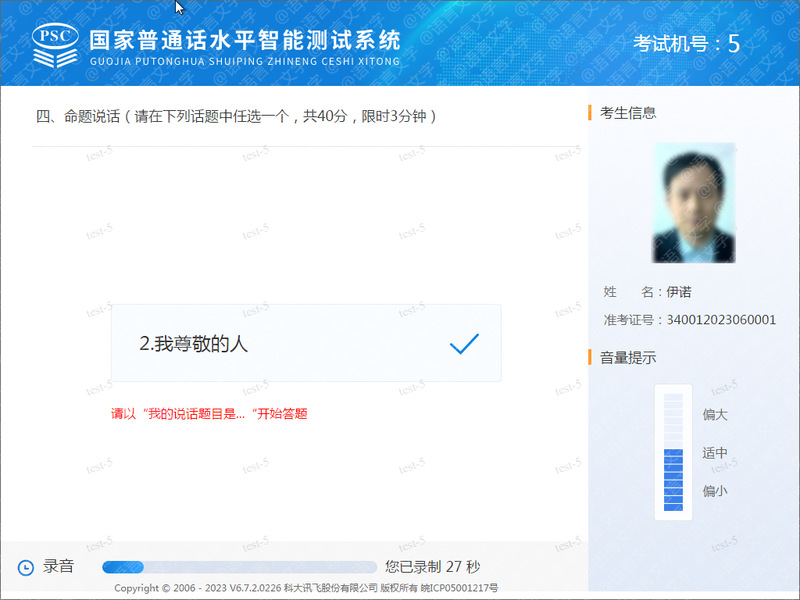Click the 偏大 volume label

click(715, 414)
